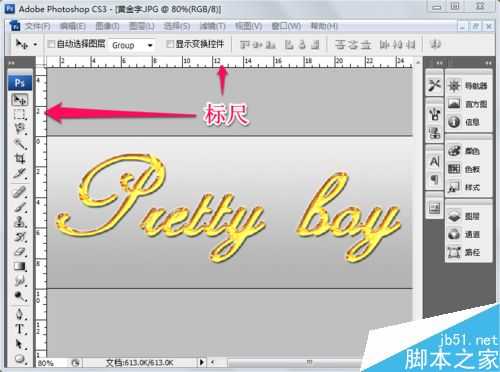Image resolution: width=500 pixels, height=372 pixels.
Task: Click the ruler origin corner box
Action: [41, 62]
